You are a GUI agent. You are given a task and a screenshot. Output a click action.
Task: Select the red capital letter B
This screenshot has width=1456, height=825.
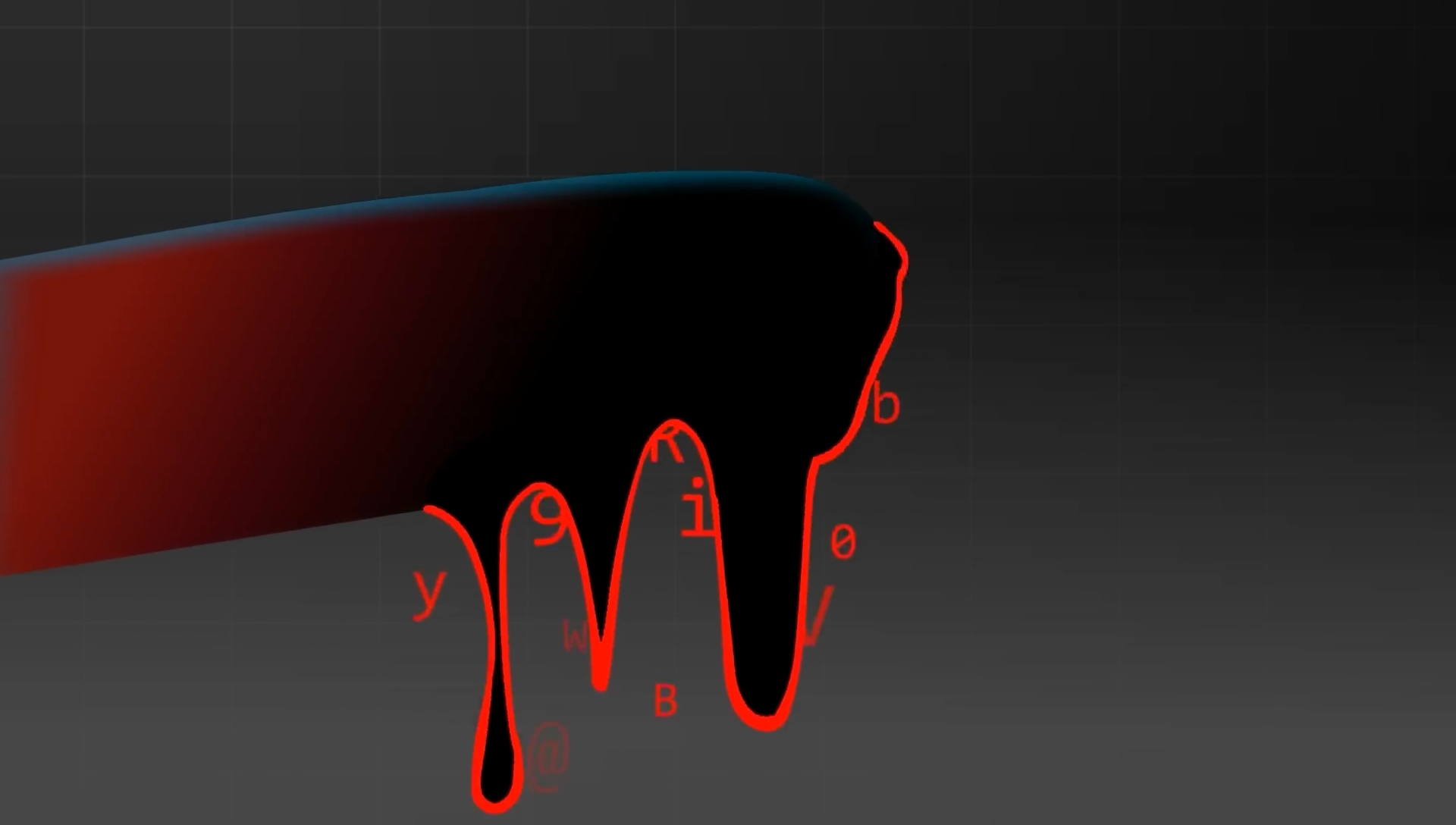pos(665,701)
